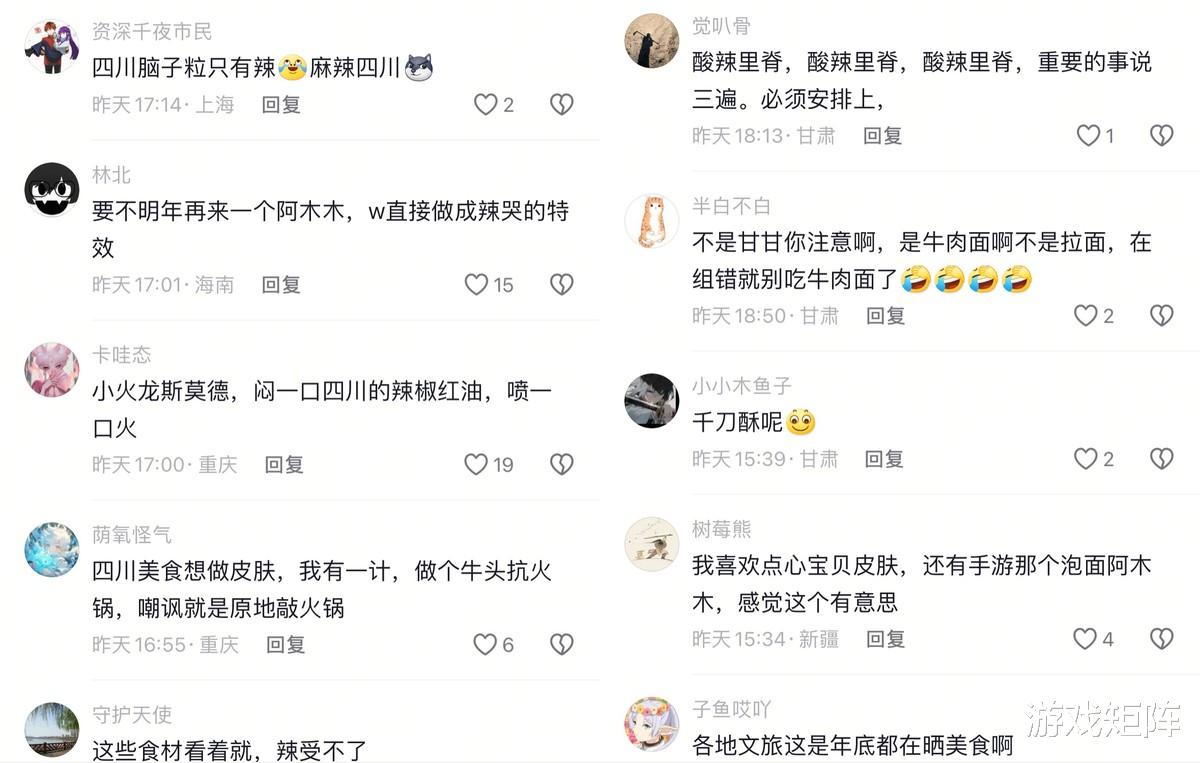Like 树莓熊's comment with 4 likes
The image size is (1200, 763).
pyautogui.click(x=1085, y=638)
